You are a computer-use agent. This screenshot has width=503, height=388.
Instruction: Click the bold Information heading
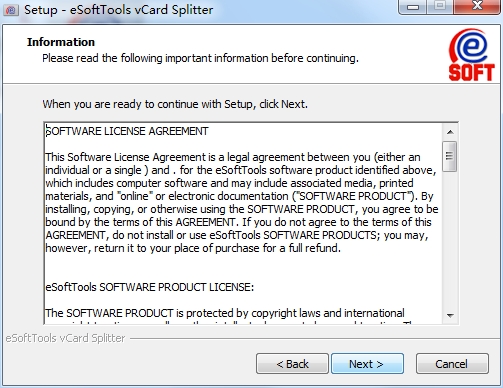[x=61, y=42]
